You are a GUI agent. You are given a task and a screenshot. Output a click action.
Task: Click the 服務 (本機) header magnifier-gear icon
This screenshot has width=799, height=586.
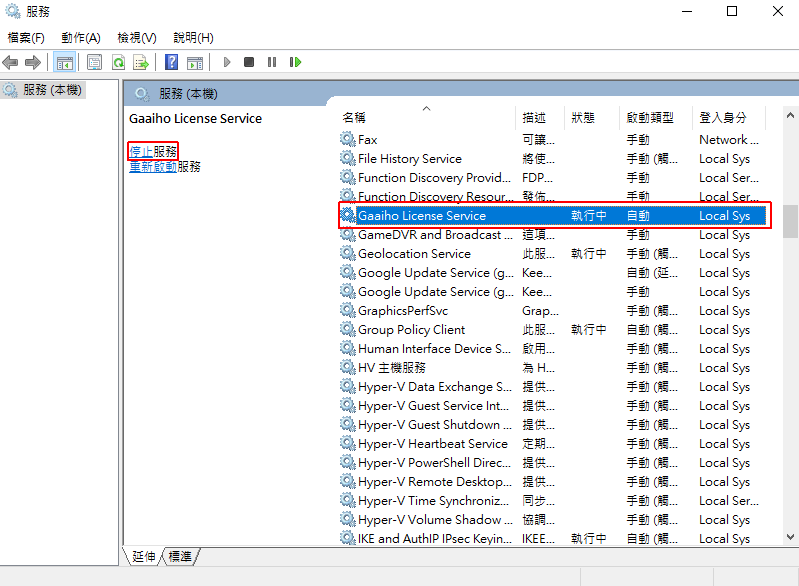pyautogui.click(x=142, y=94)
